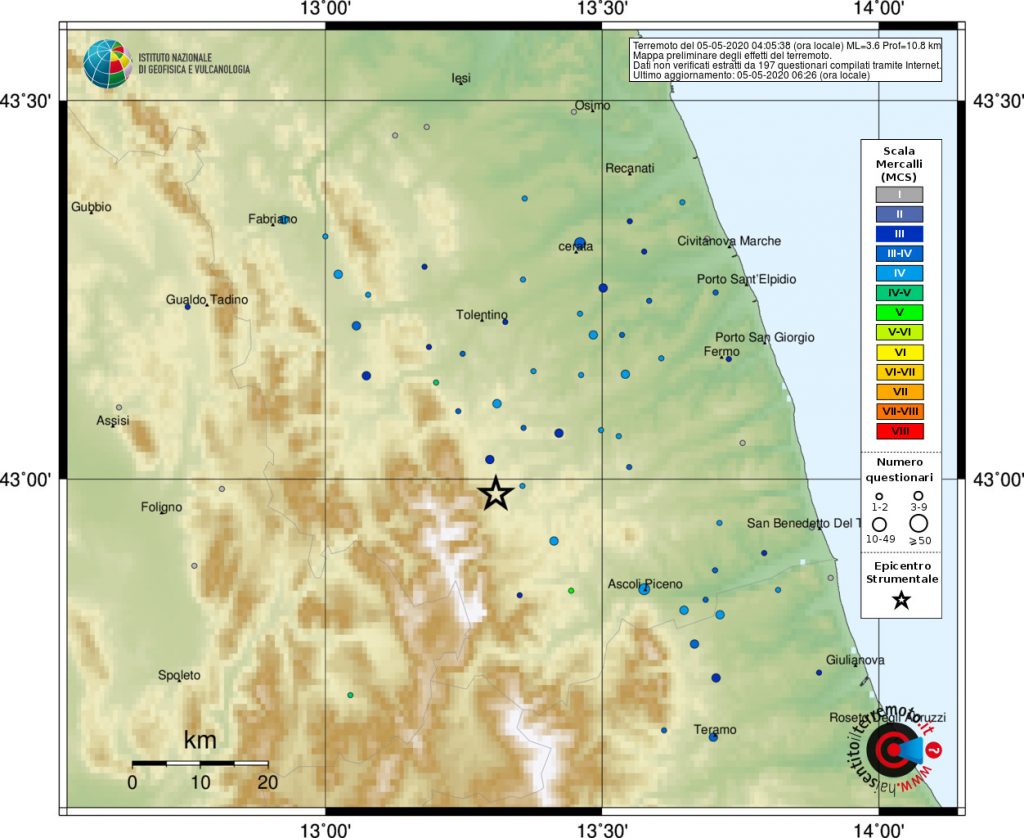Image resolution: width=1024 pixels, height=838 pixels.
Task: Select the red VIII intensity swatch
Action: click(899, 431)
